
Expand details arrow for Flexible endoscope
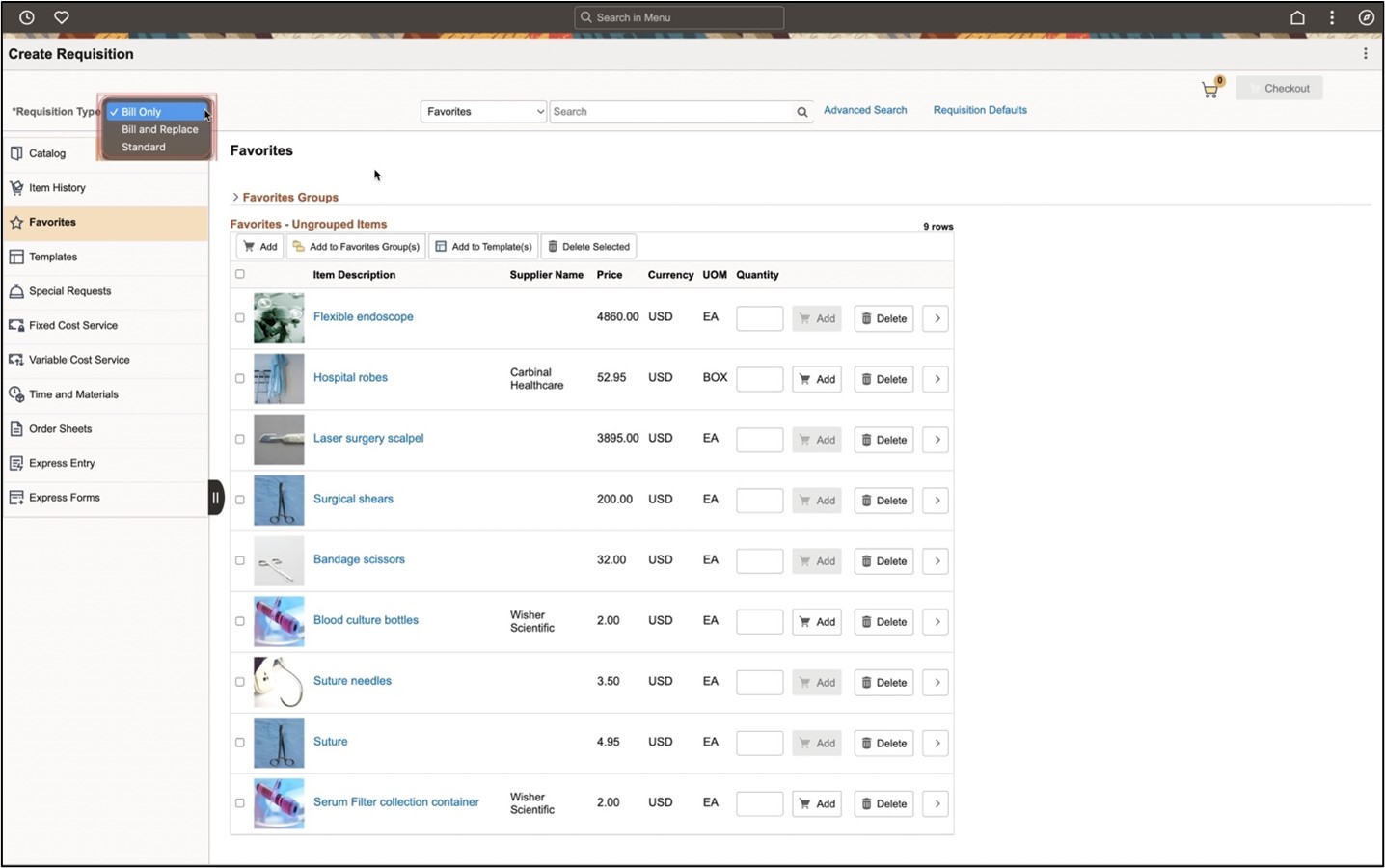coord(936,318)
